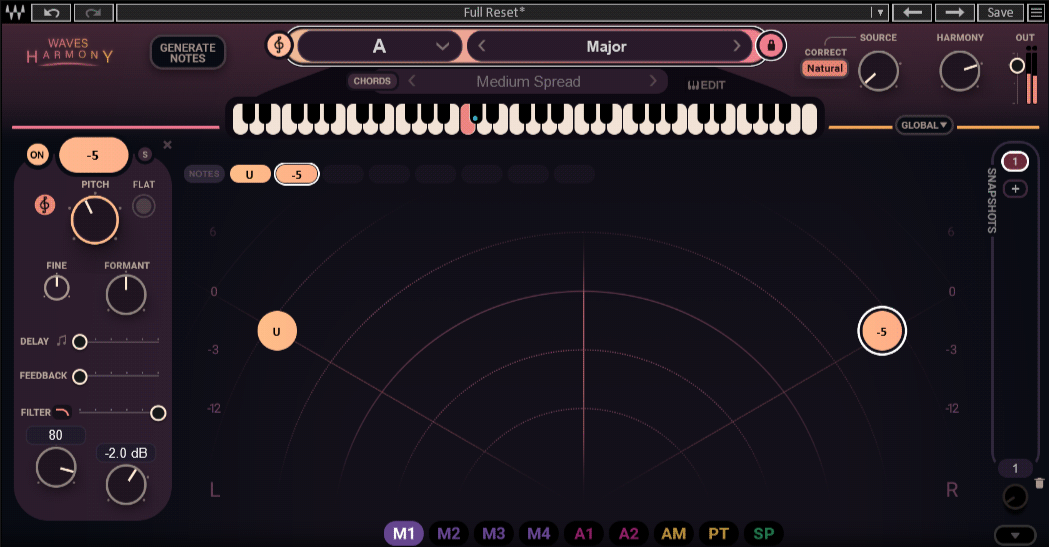Click the U voice circle on the stage
This screenshot has width=1049, height=547.
click(x=277, y=331)
